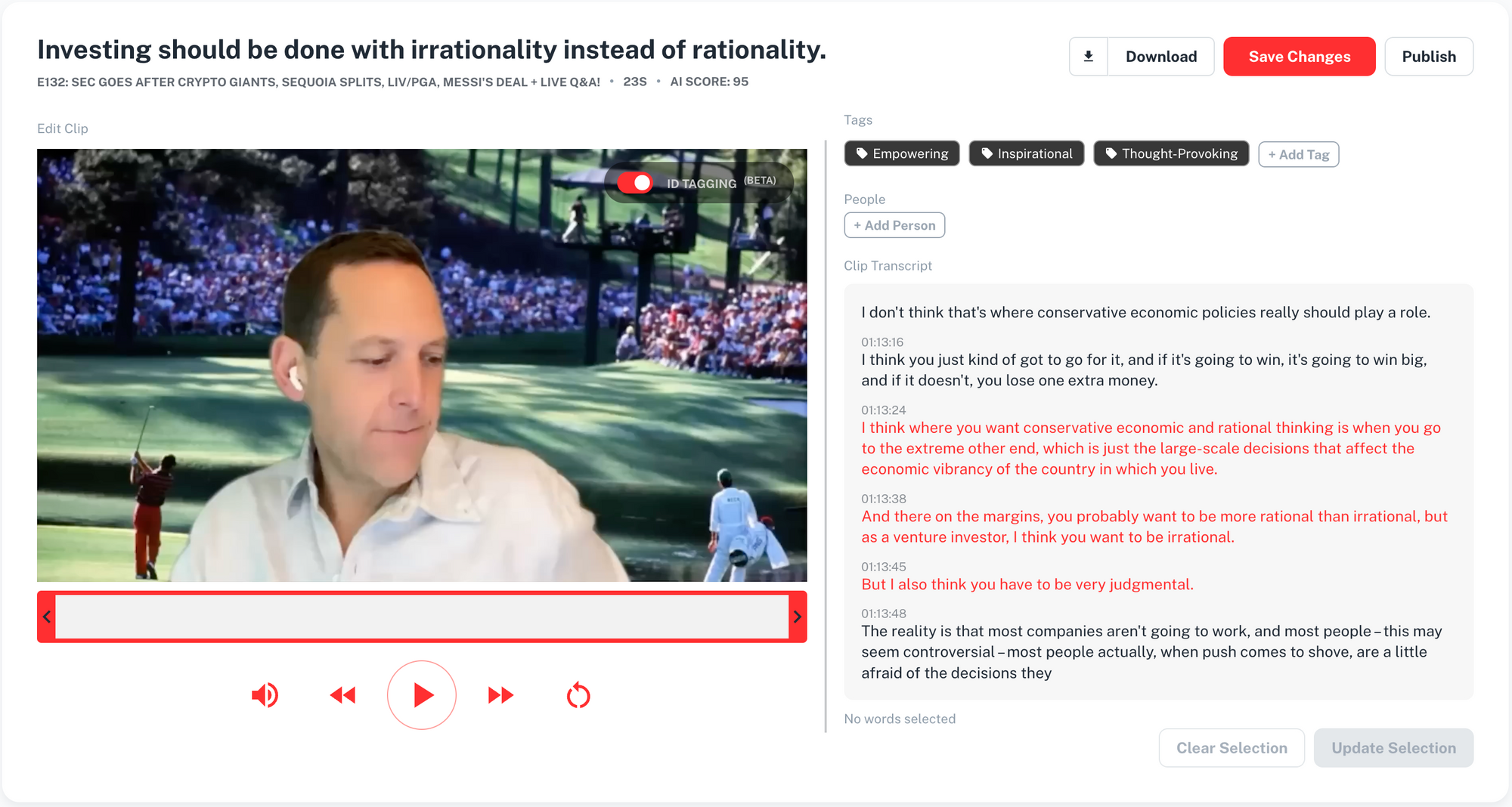
Task: Clear the transcript selection
Action: tap(1232, 748)
